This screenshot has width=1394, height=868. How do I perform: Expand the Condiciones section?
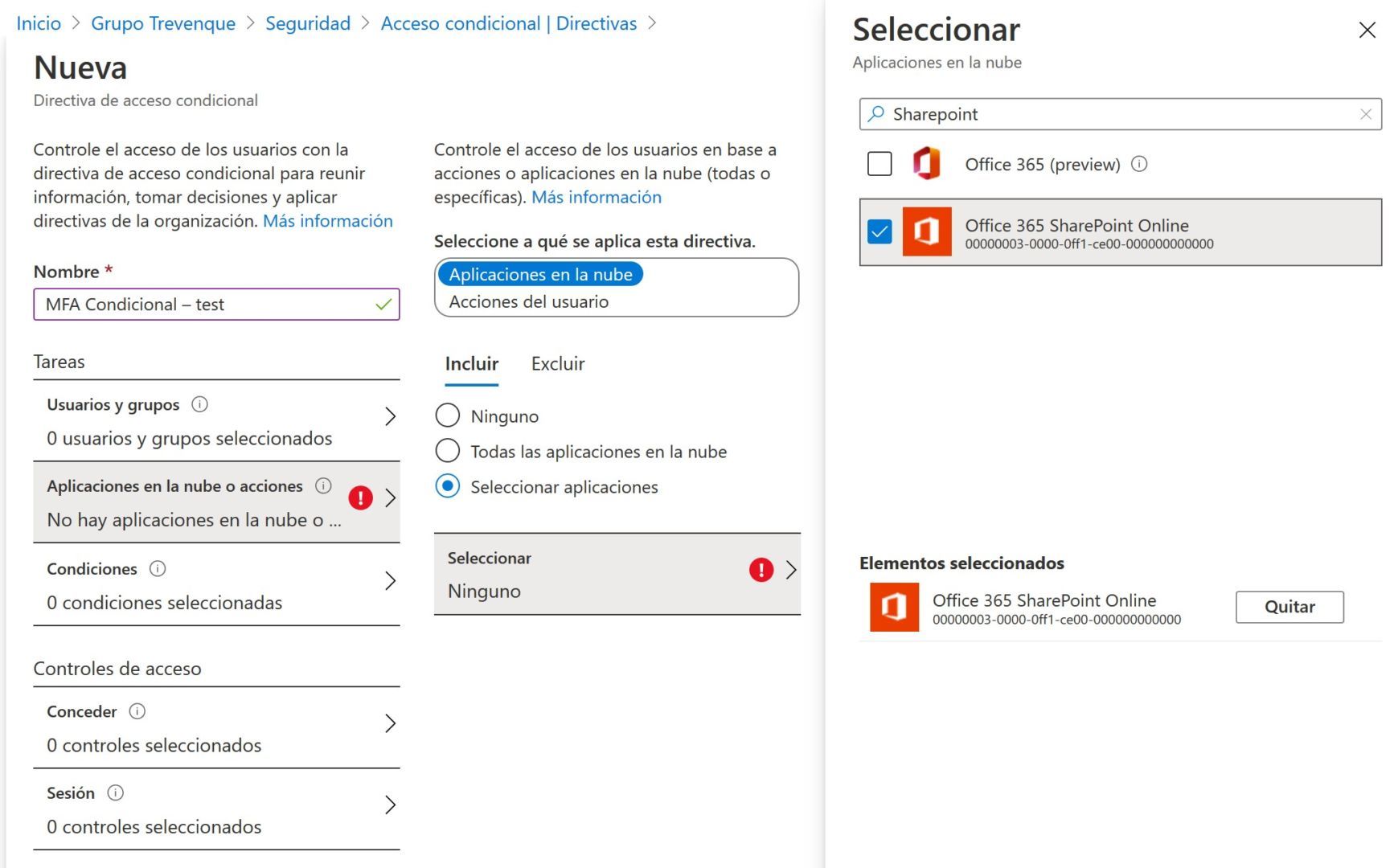tap(391, 580)
